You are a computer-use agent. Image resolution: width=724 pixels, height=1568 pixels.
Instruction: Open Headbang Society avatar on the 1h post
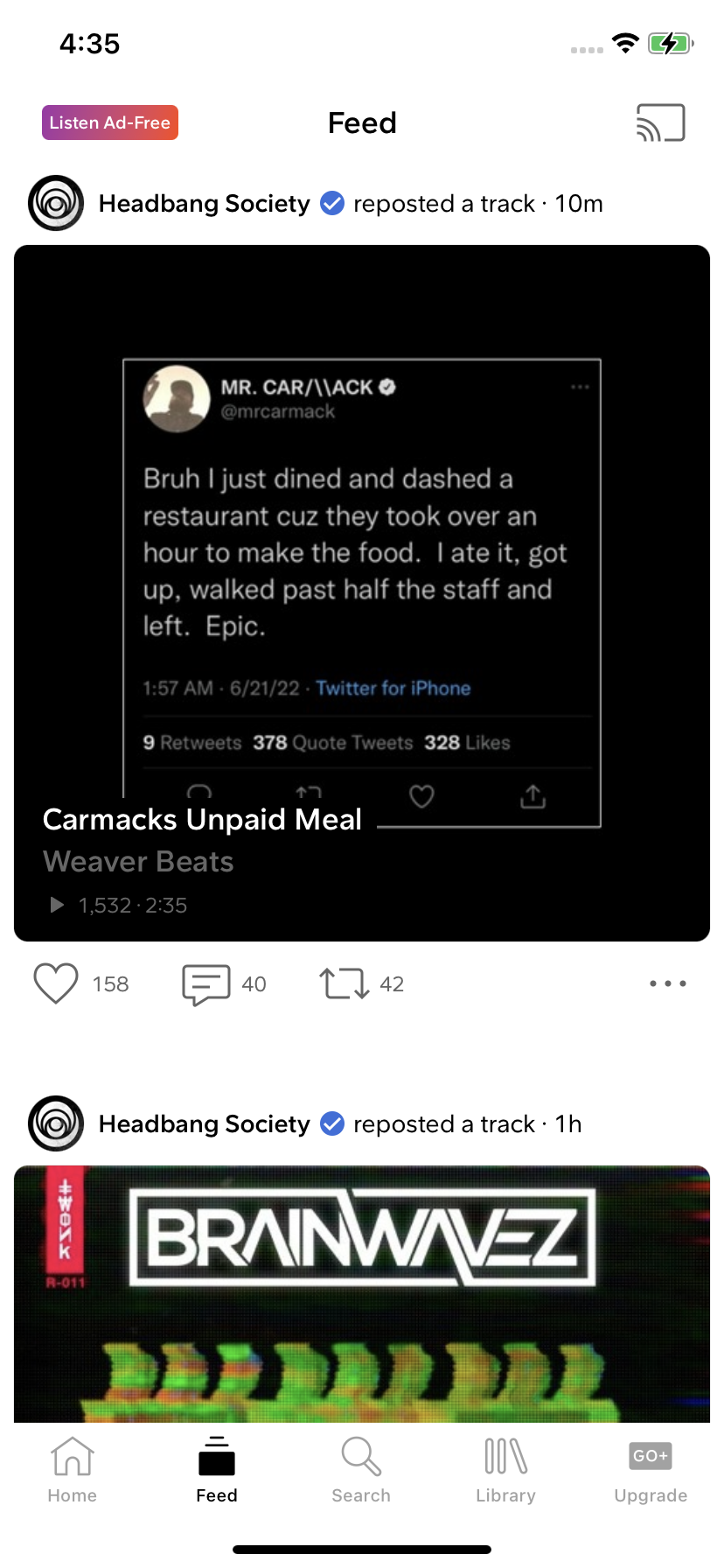(x=56, y=1123)
